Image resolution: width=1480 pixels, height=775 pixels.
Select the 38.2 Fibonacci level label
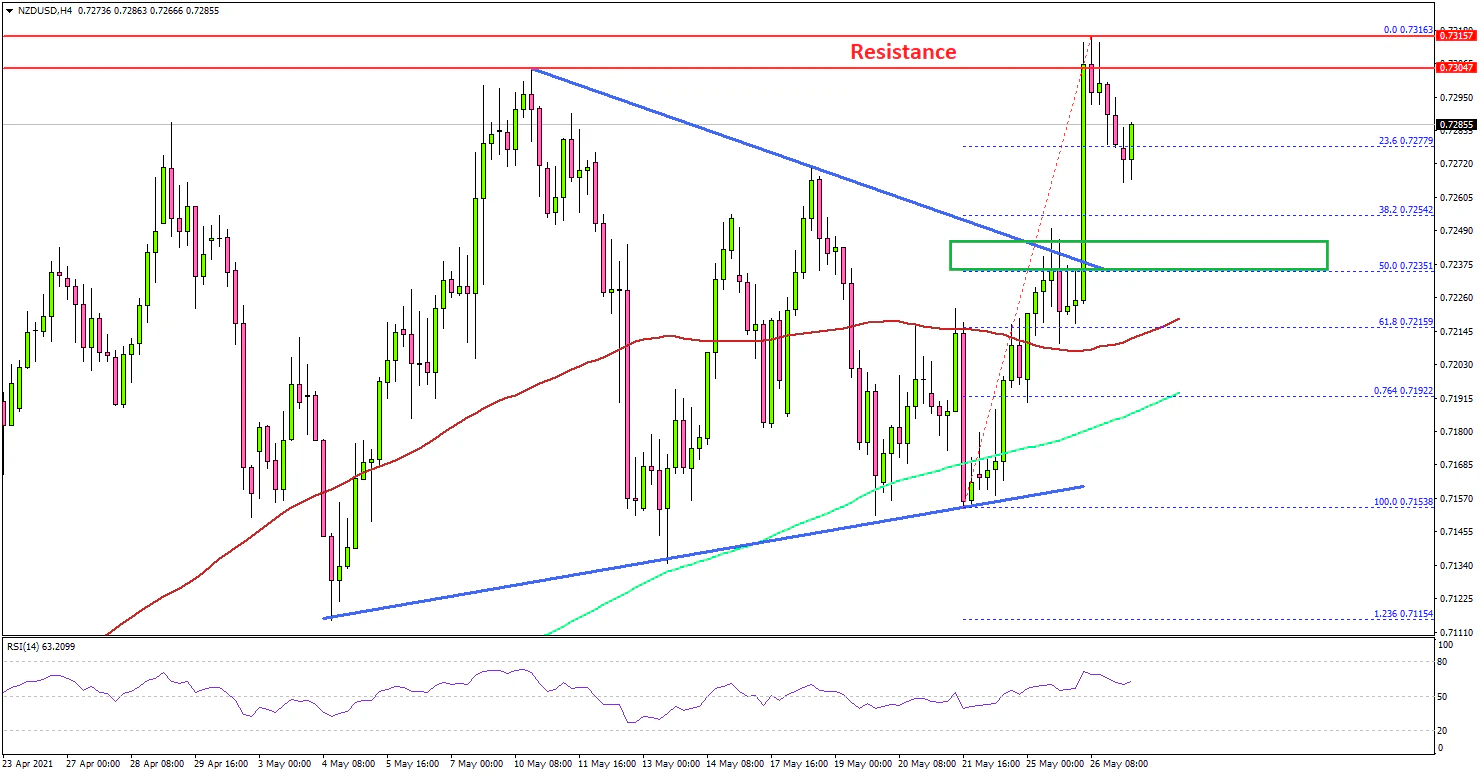click(x=1405, y=210)
